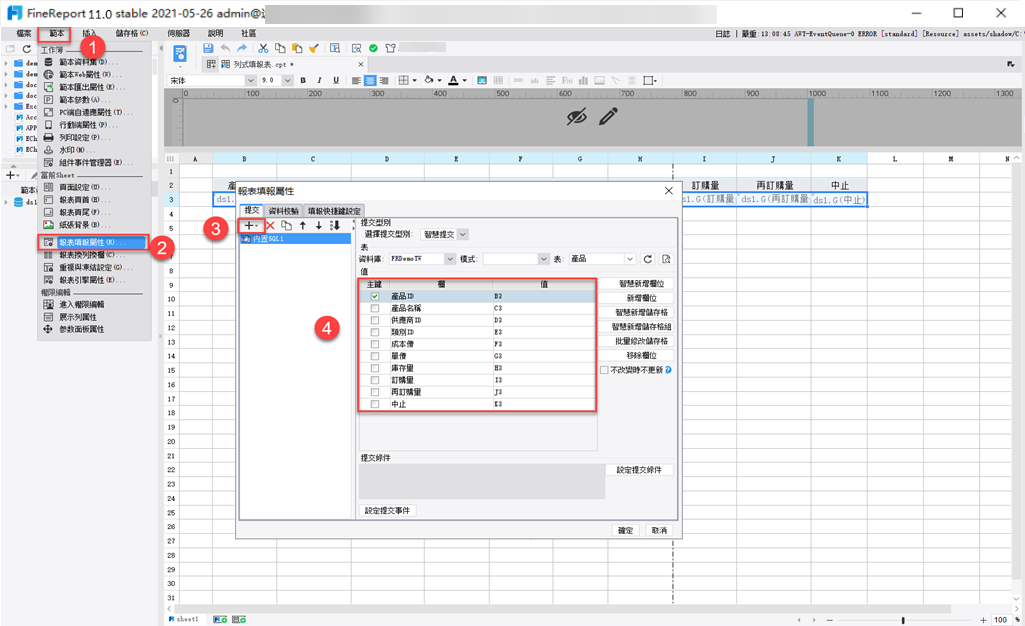The image size is (1025, 626).
Task: Click the crossed-eye hide icon above sheet
Action: tap(577, 117)
